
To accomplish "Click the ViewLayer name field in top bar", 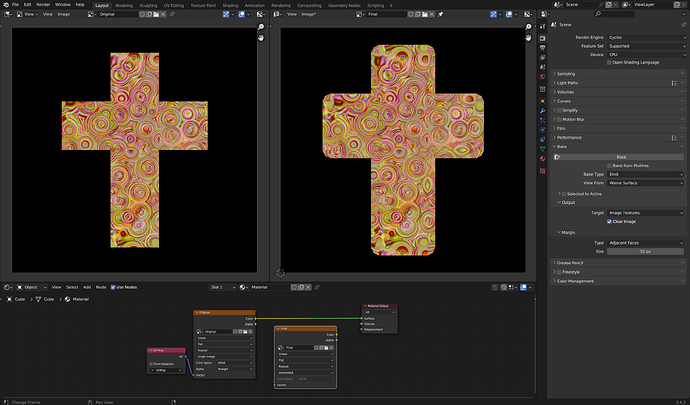I will click(x=652, y=4).
